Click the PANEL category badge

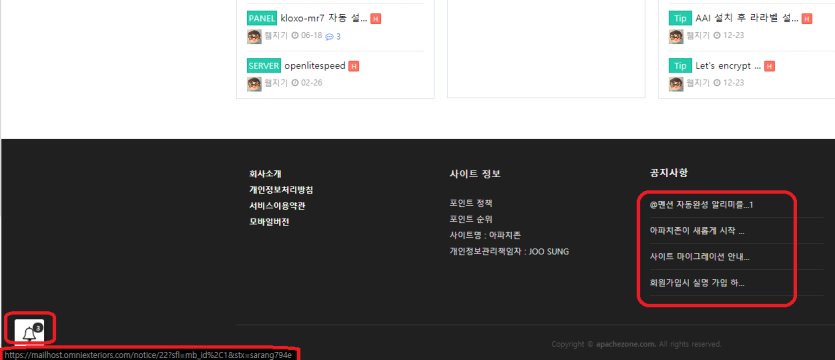262,19
